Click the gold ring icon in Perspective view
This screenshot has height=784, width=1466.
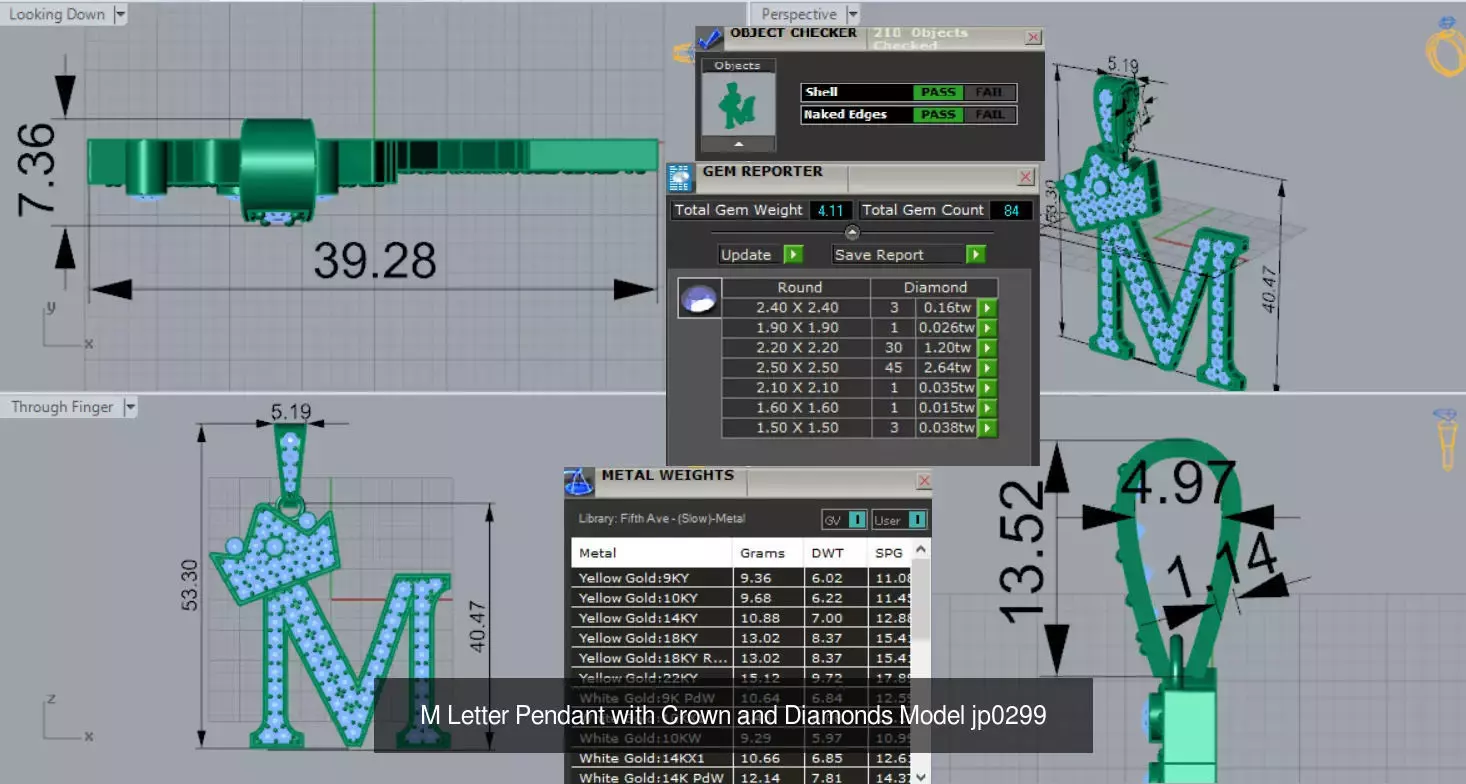(1445, 46)
